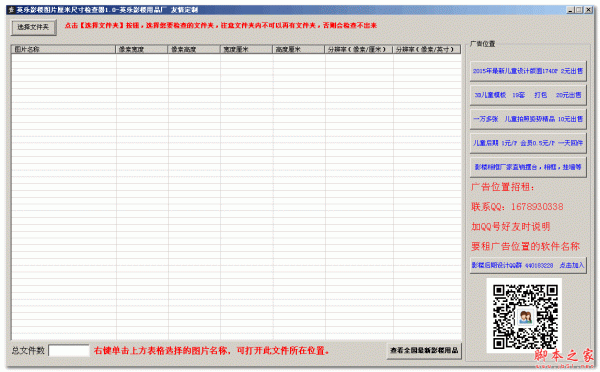Screen dimensions: 600x372
Task: Click the QR code image
Action: (x=525, y=316)
